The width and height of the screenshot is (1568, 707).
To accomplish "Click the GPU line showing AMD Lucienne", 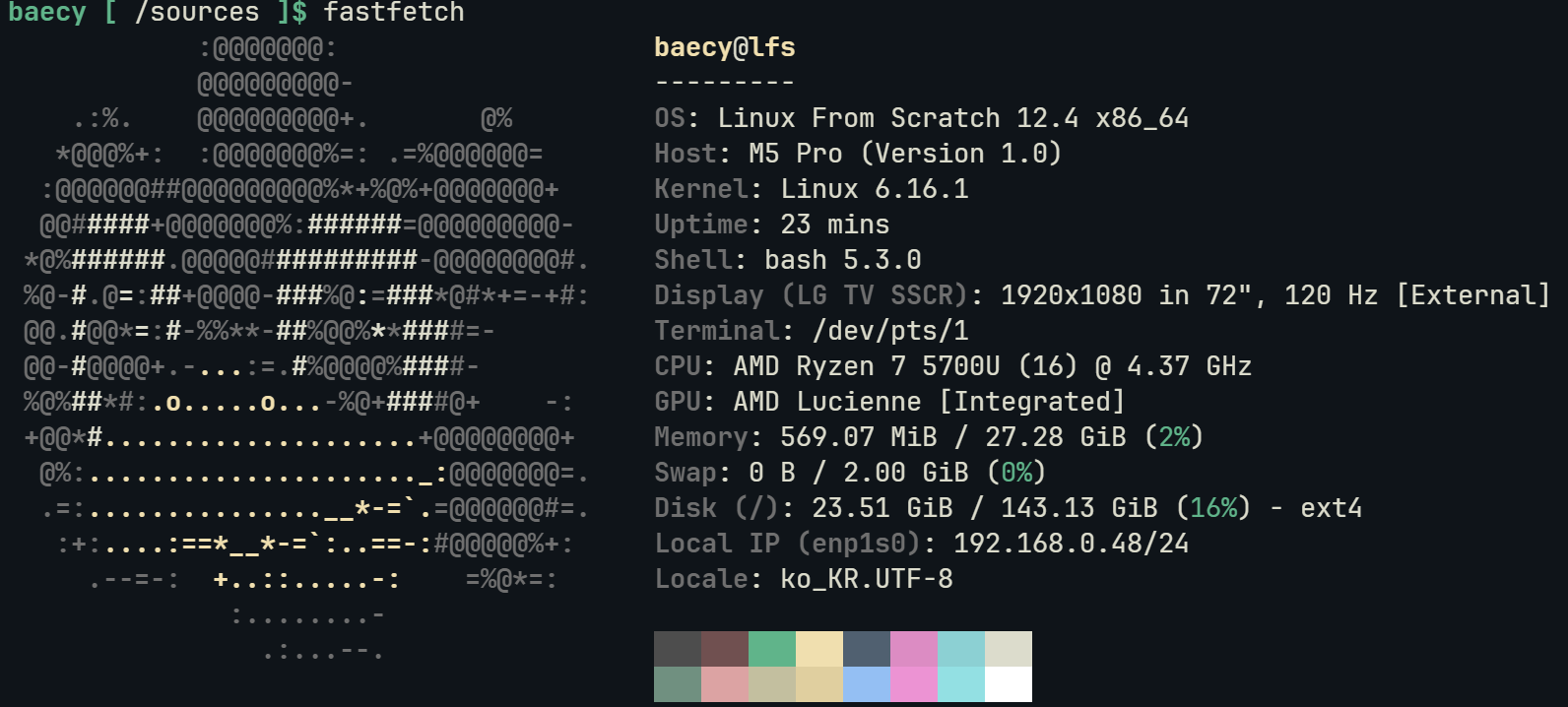I will point(888,402).
